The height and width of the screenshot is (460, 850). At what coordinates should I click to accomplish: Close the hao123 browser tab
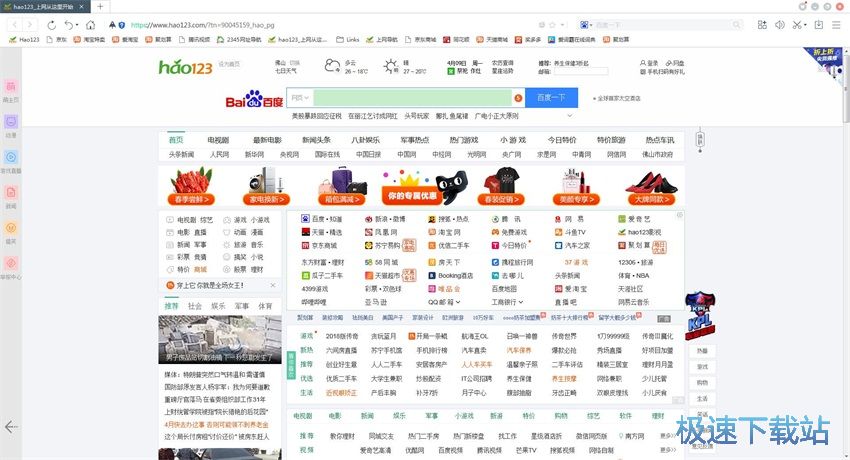(x=82, y=7)
